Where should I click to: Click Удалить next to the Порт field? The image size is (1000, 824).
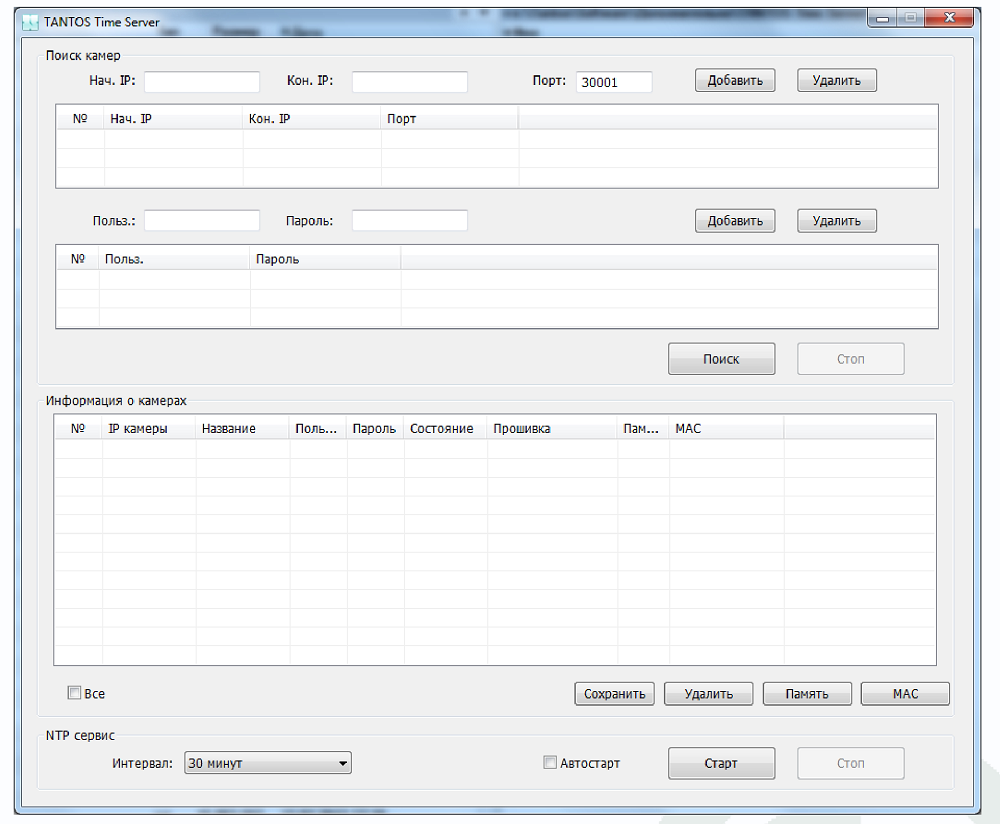(x=837, y=80)
